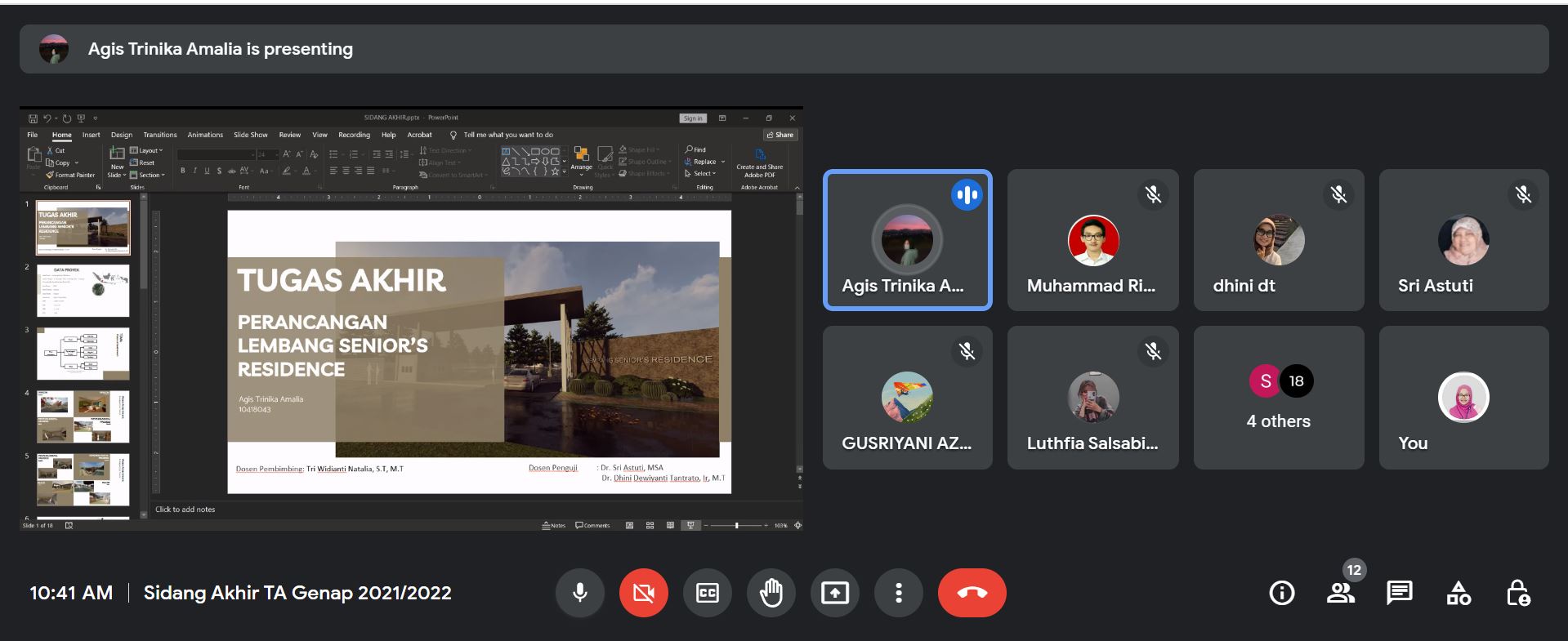
Task: Open the chat panel icon
Action: (1399, 593)
